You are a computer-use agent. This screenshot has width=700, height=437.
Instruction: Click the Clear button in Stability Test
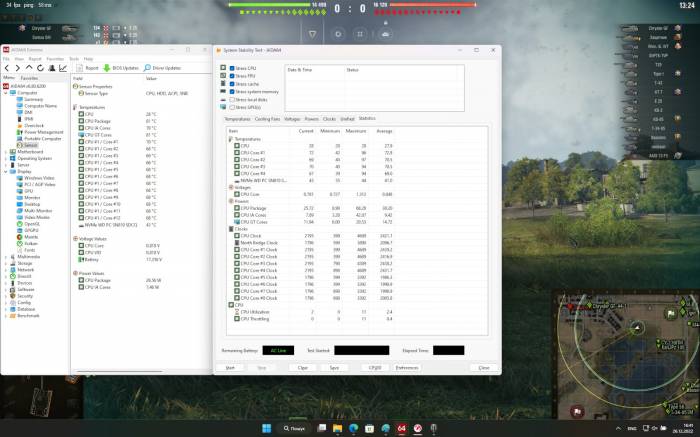tap(303, 367)
